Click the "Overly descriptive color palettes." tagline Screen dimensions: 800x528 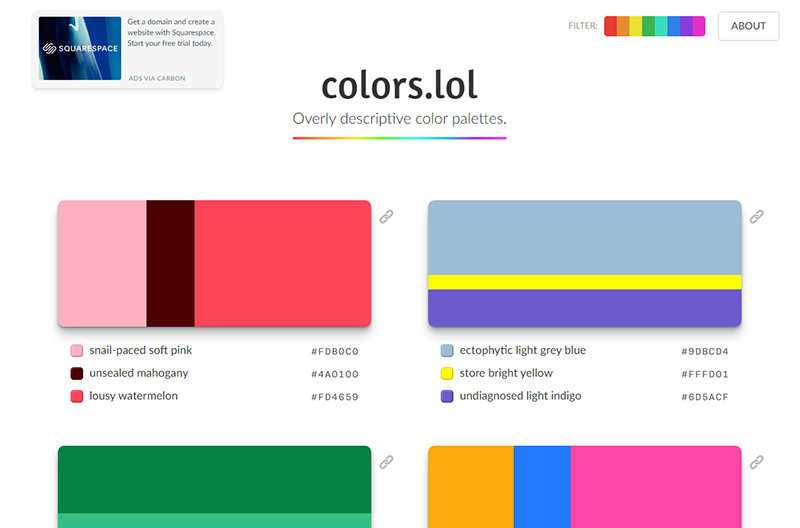click(399, 119)
